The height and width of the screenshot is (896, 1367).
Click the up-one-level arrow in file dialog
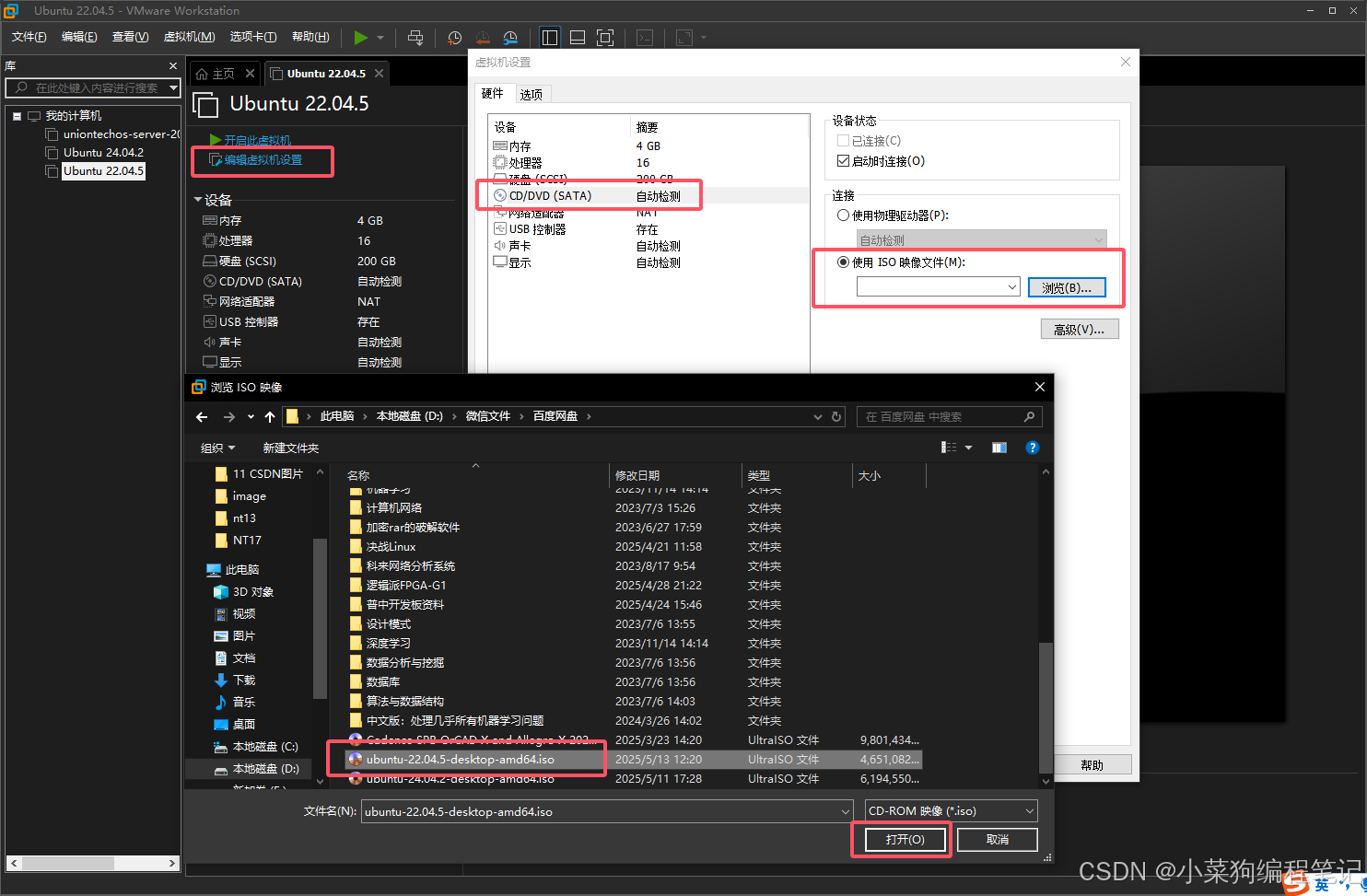tap(270, 417)
